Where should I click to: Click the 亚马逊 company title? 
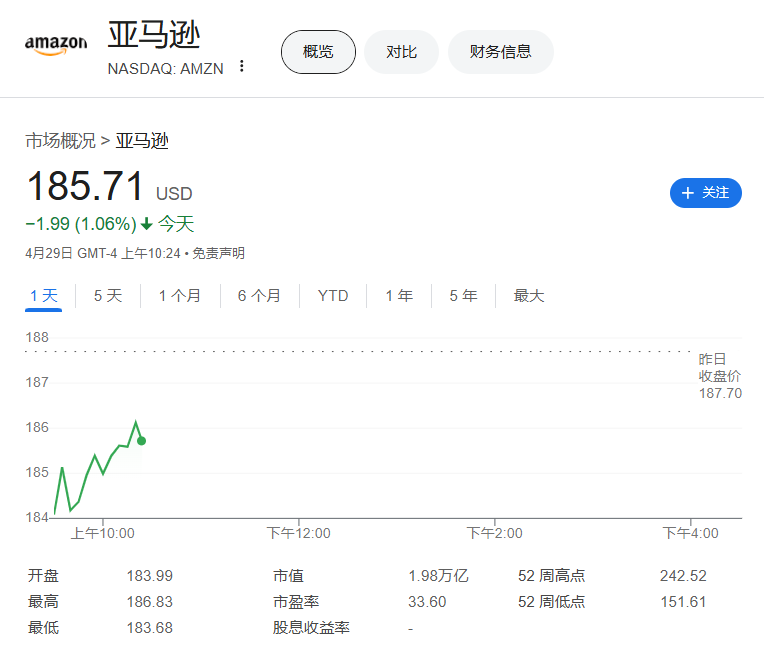click(x=154, y=35)
